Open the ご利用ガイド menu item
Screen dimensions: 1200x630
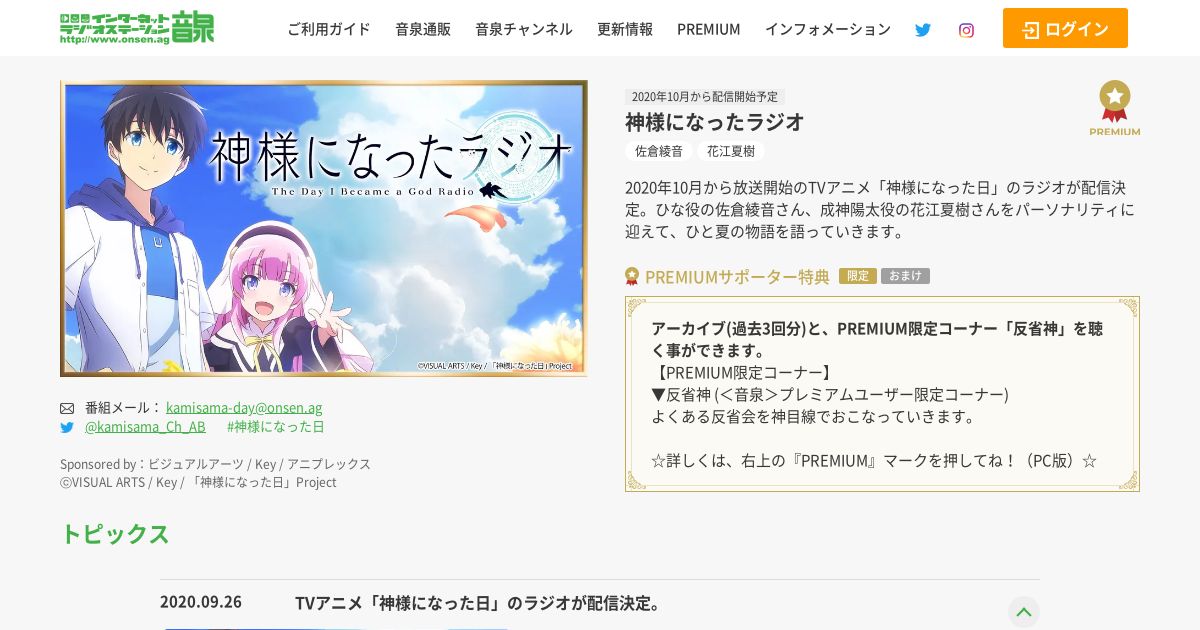(329, 29)
